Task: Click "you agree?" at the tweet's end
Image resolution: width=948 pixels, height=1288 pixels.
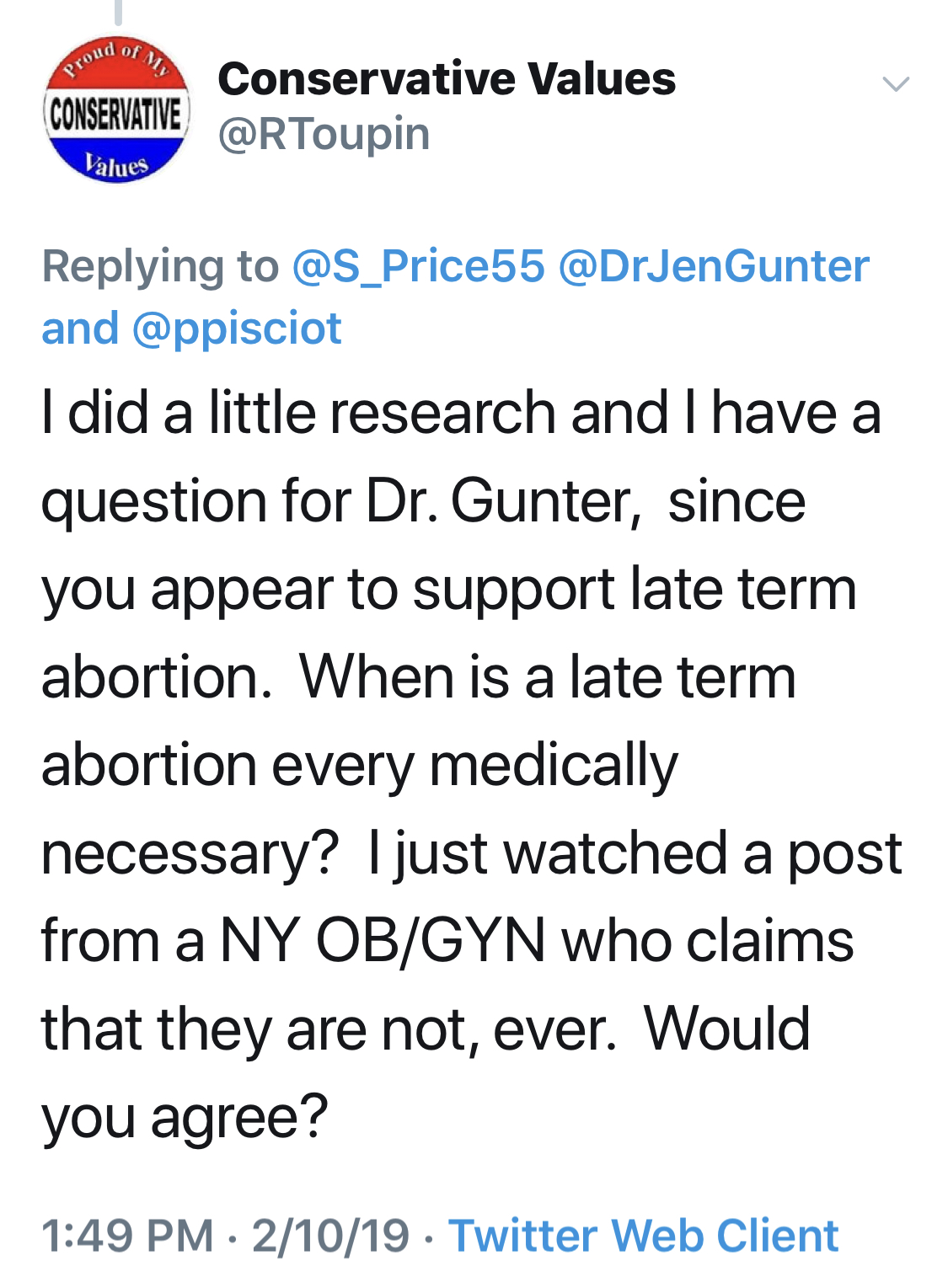Action: [185, 1118]
